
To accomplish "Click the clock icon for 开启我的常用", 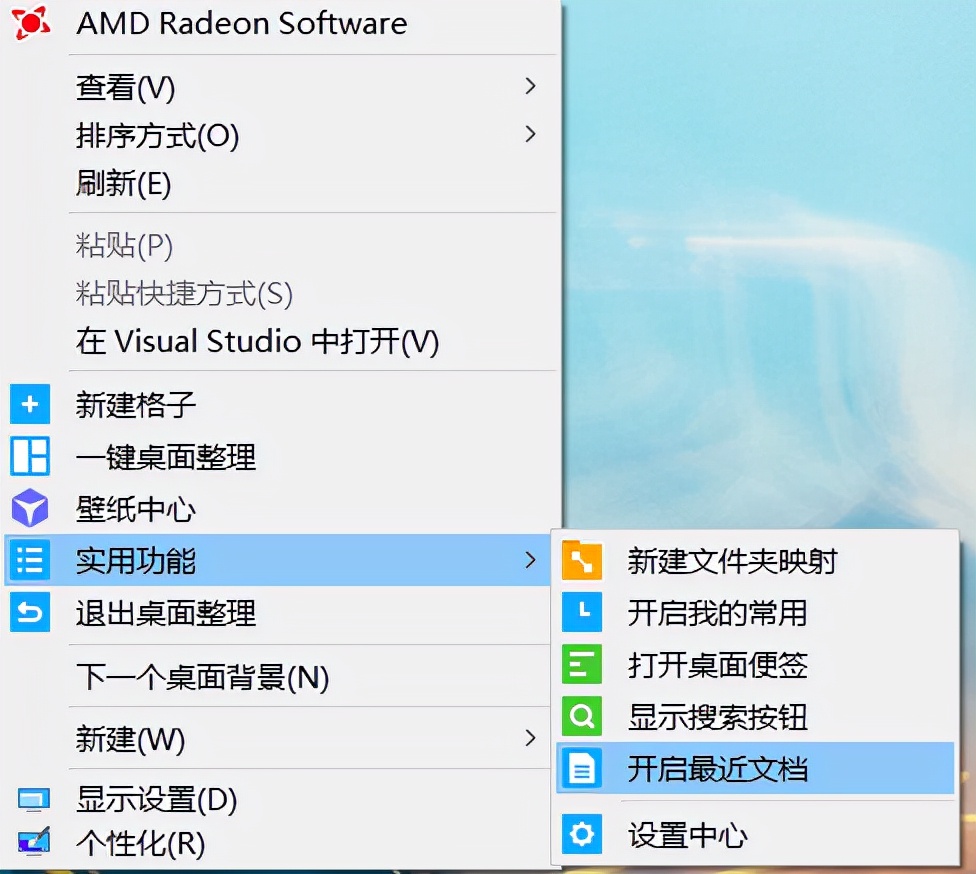I will [x=582, y=612].
